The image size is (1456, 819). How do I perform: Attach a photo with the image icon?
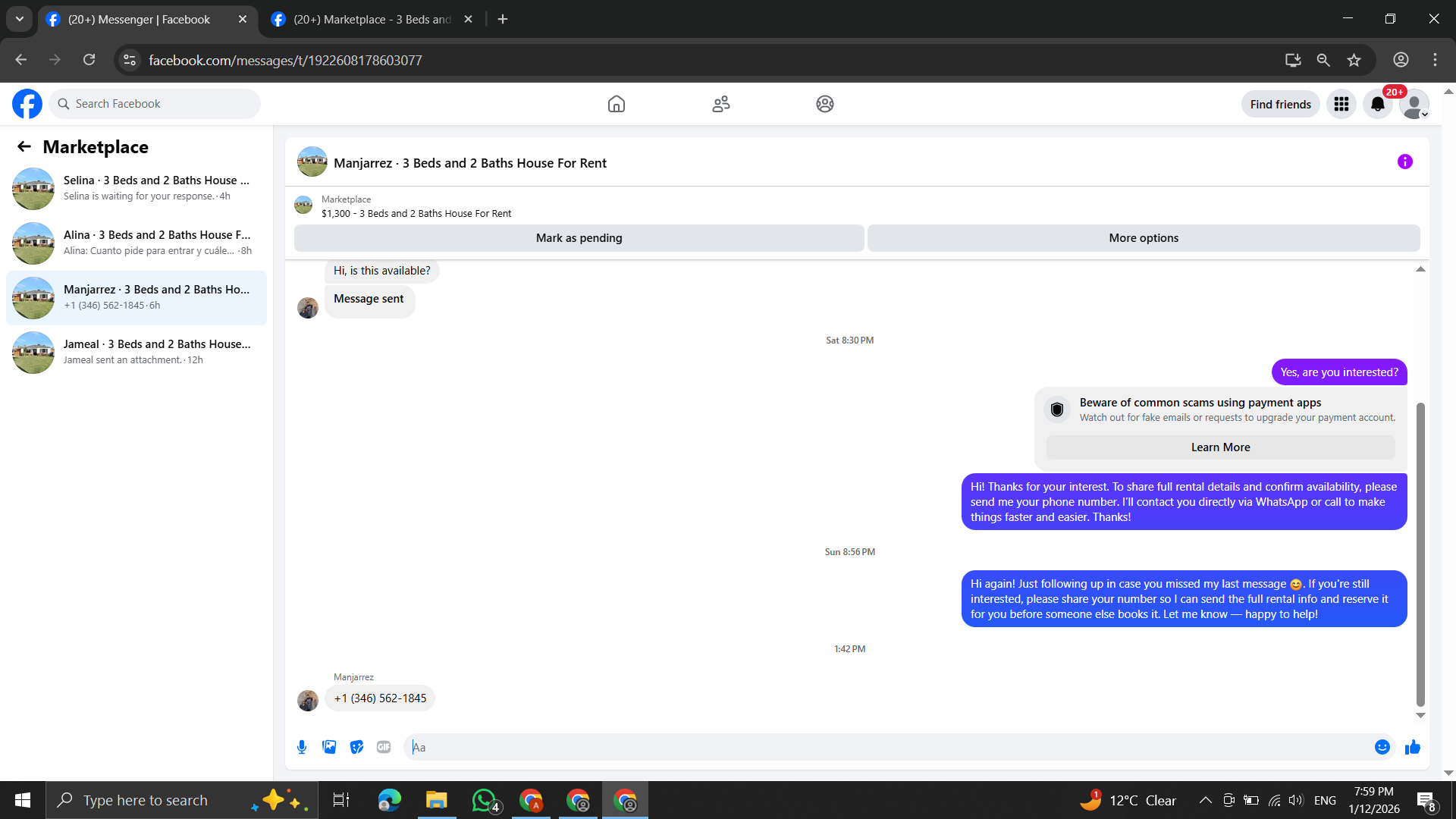point(329,747)
